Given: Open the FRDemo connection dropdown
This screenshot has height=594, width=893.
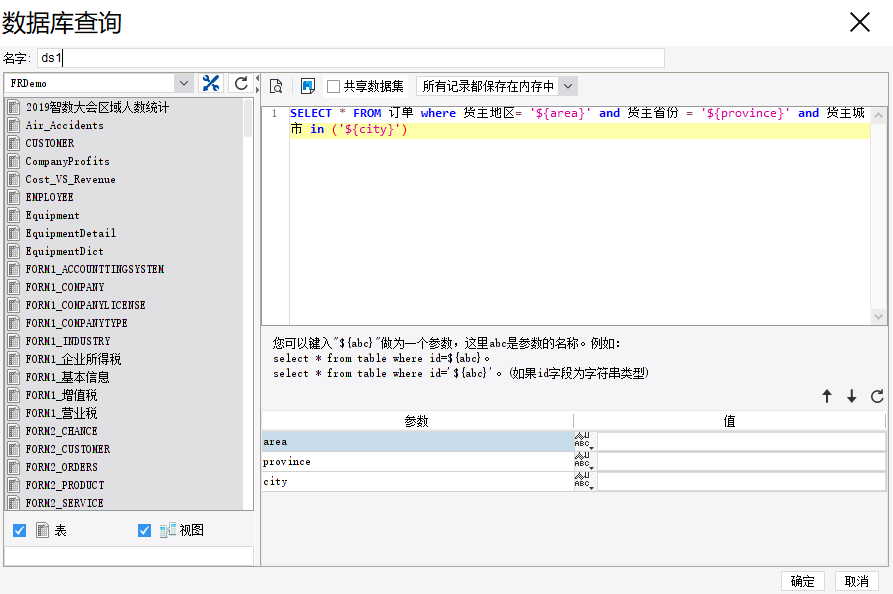Looking at the screenshot, I should click(184, 83).
